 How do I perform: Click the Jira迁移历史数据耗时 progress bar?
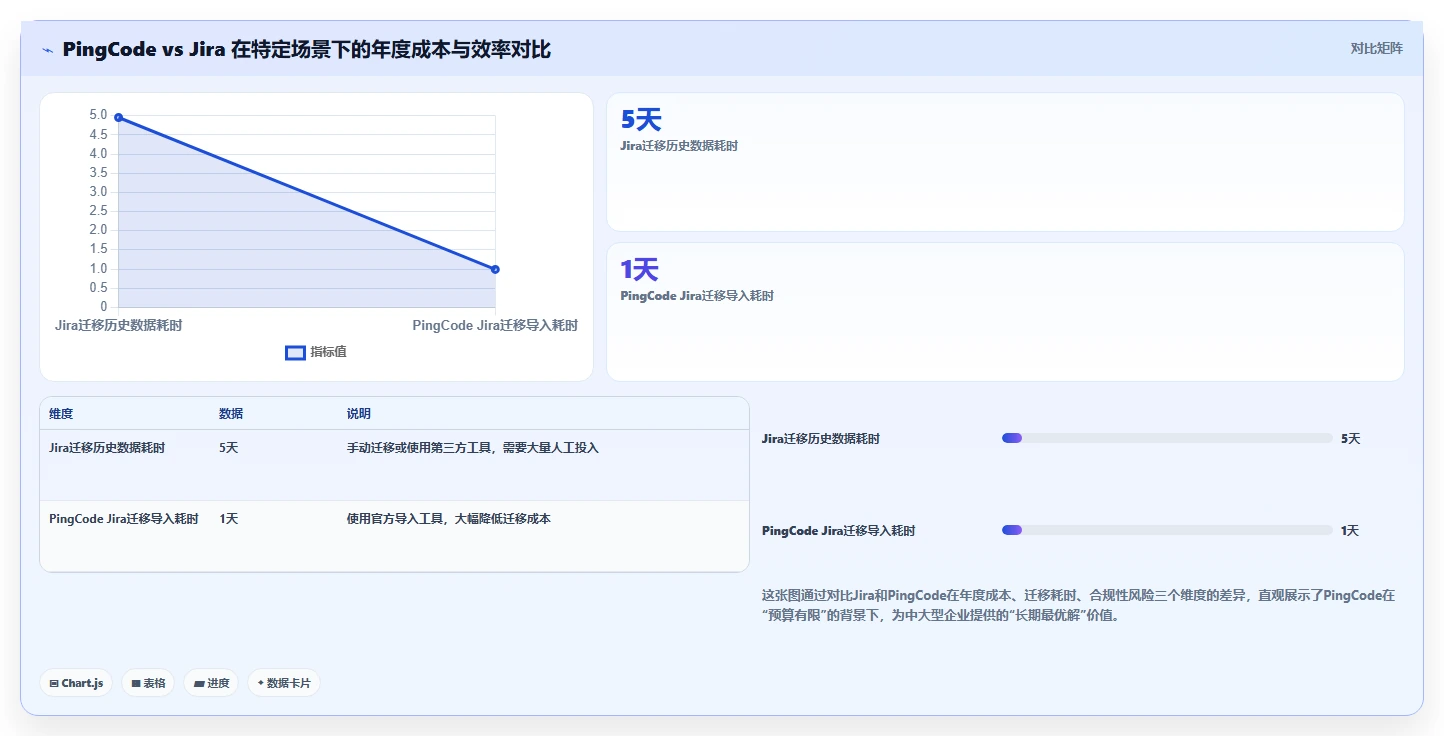coord(1167,438)
